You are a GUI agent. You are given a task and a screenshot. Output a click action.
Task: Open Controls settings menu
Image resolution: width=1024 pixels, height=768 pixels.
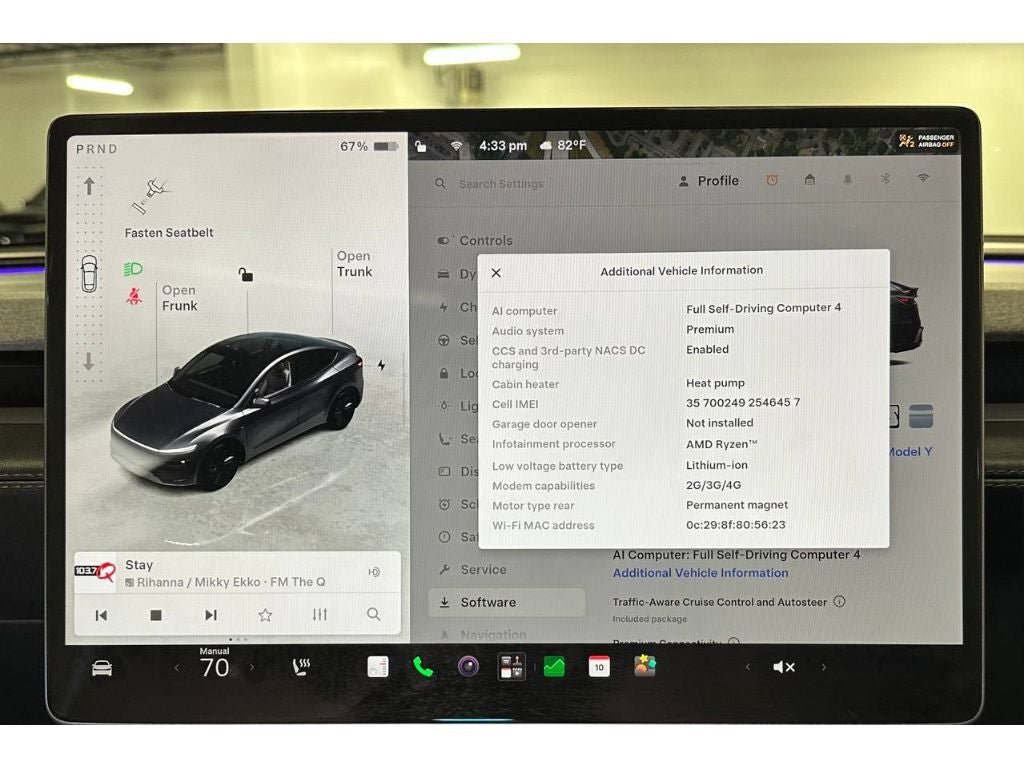tap(475, 240)
